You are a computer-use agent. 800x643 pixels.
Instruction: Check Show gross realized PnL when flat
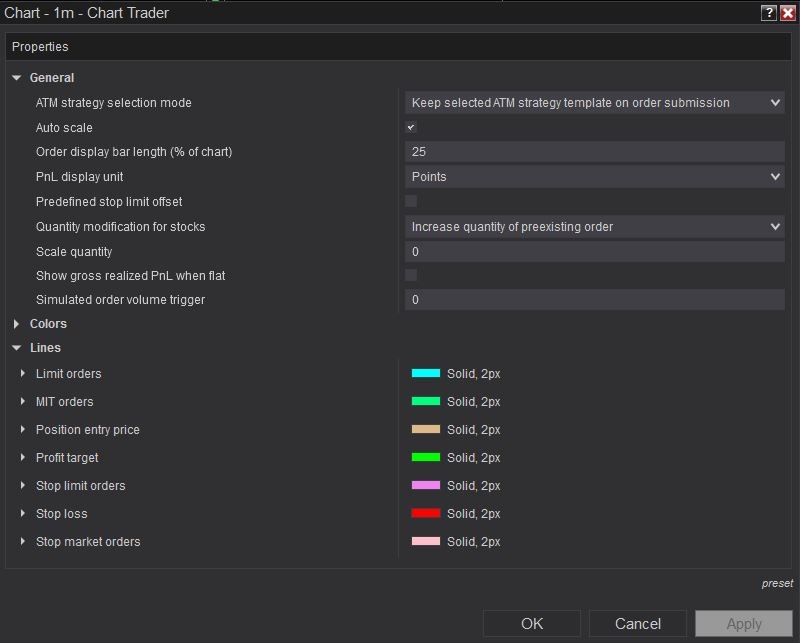pyautogui.click(x=411, y=276)
